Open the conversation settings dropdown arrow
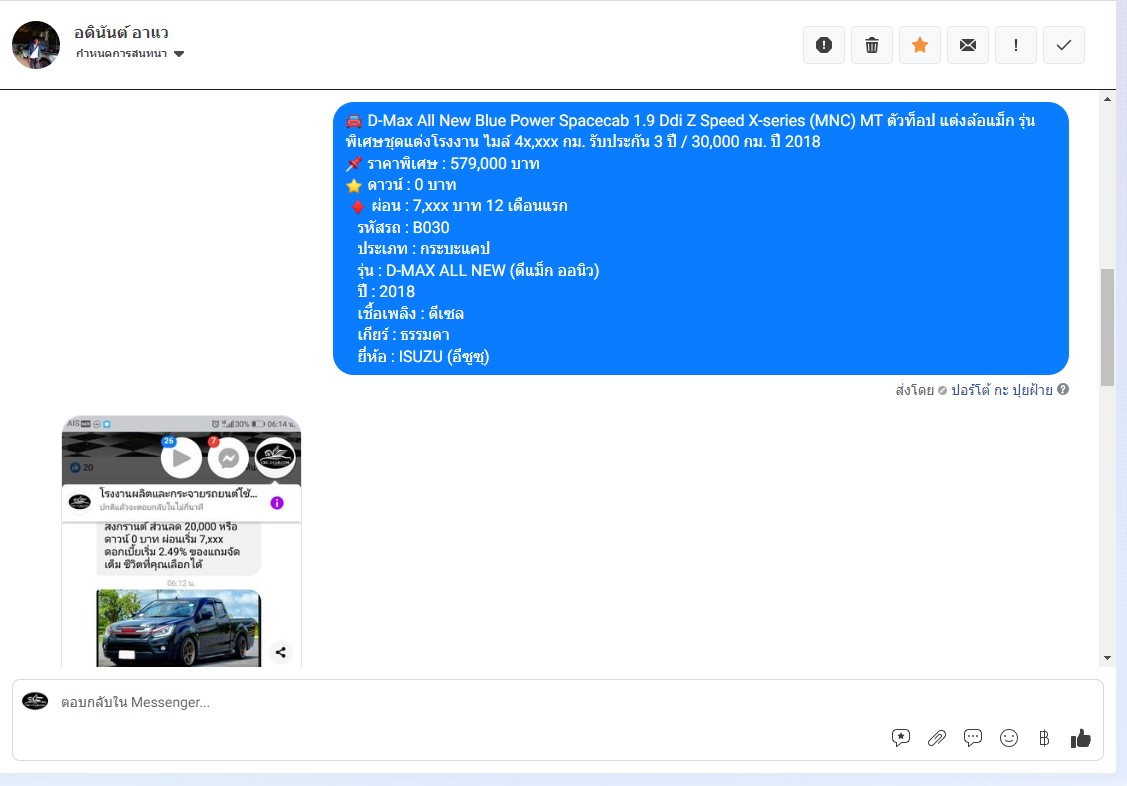This screenshot has height=786, width=1127. coord(179,54)
